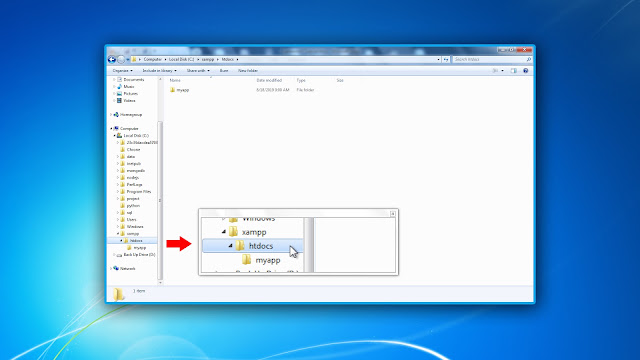Viewport: 640px width, 360px height.
Task: Select the myapp folder in the file list
Action: point(180,90)
